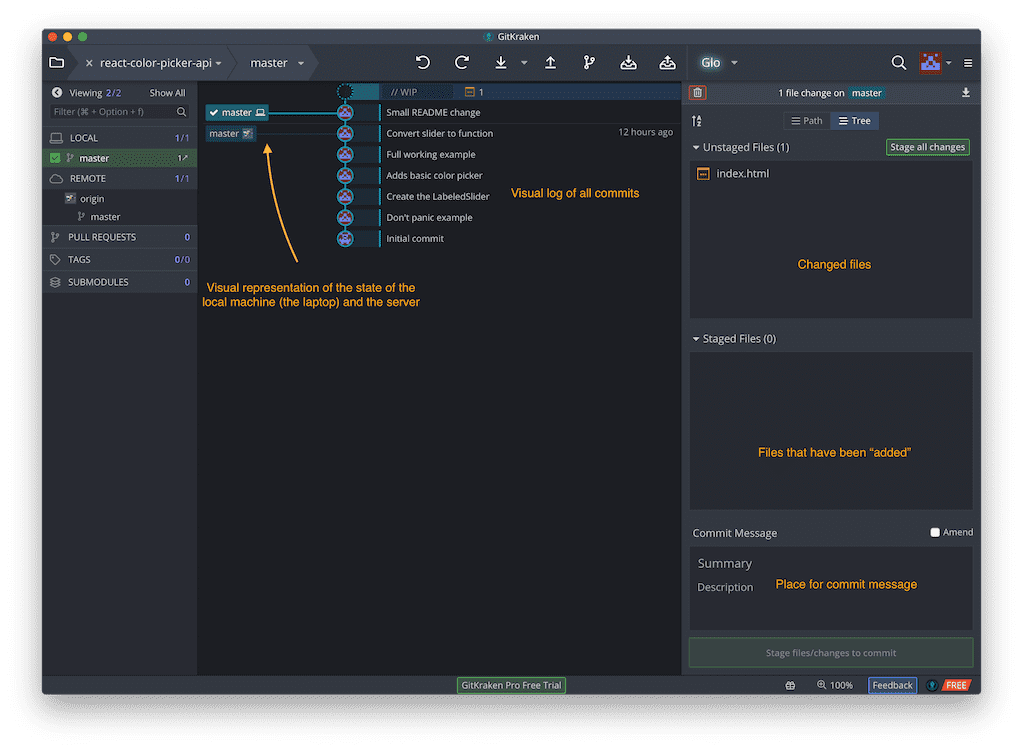Select commit 'Full working example'
The height and width of the screenshot is (750, 1023).
431,155
